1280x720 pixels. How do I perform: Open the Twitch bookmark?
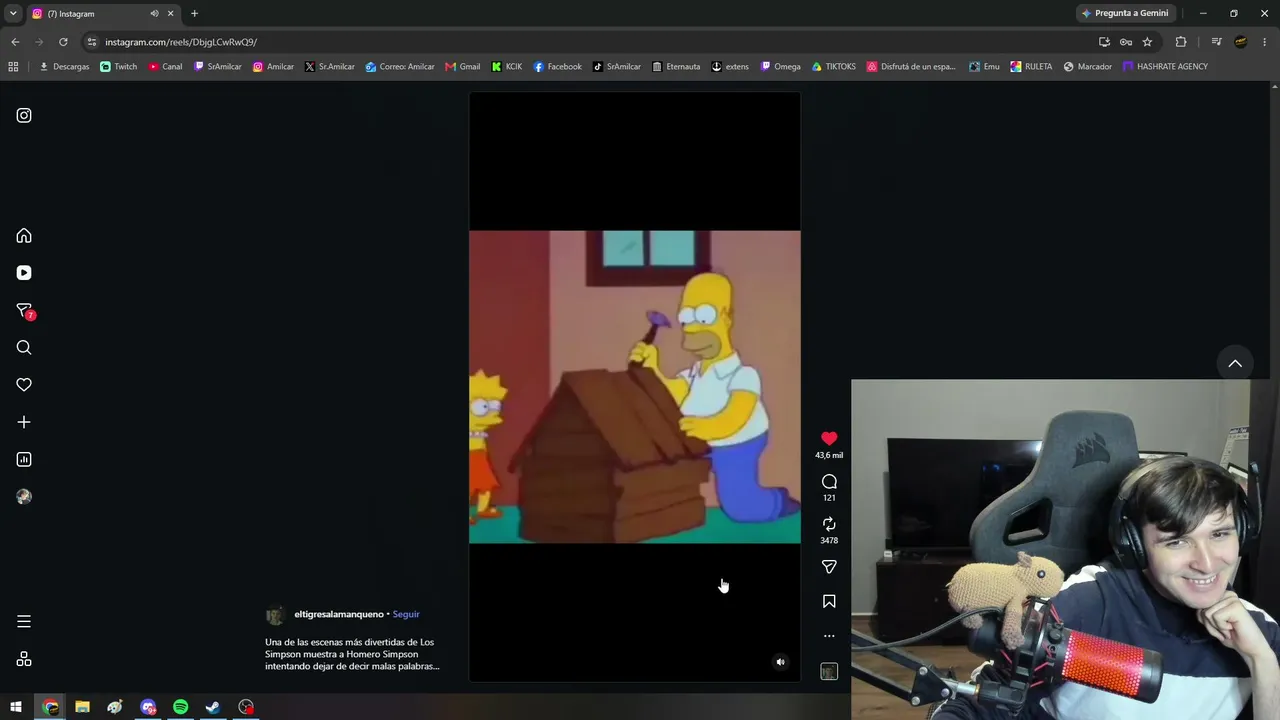pyautogui.click(x=119, y=67)
